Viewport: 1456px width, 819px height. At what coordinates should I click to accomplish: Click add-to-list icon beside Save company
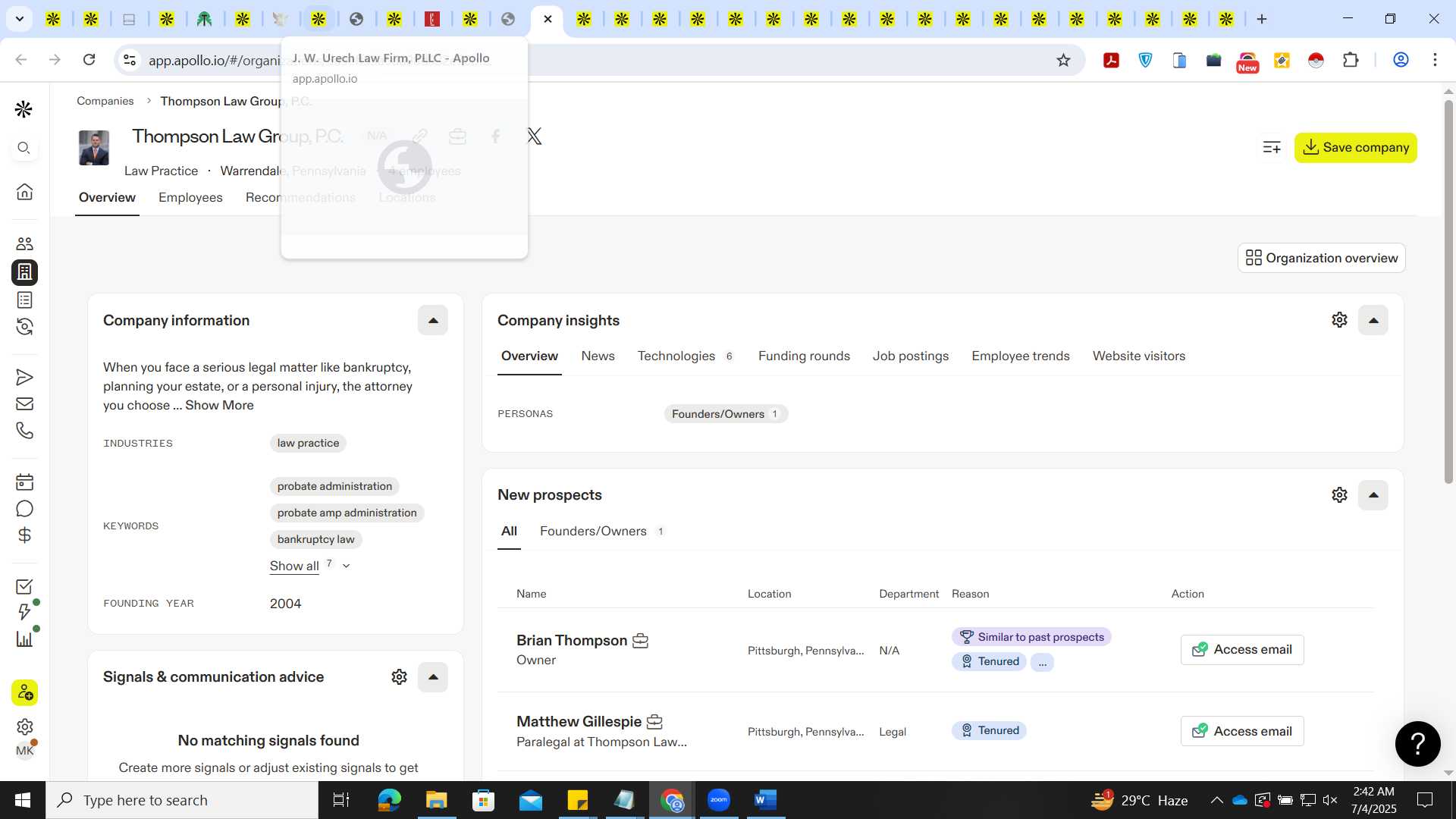point(1272,147)
